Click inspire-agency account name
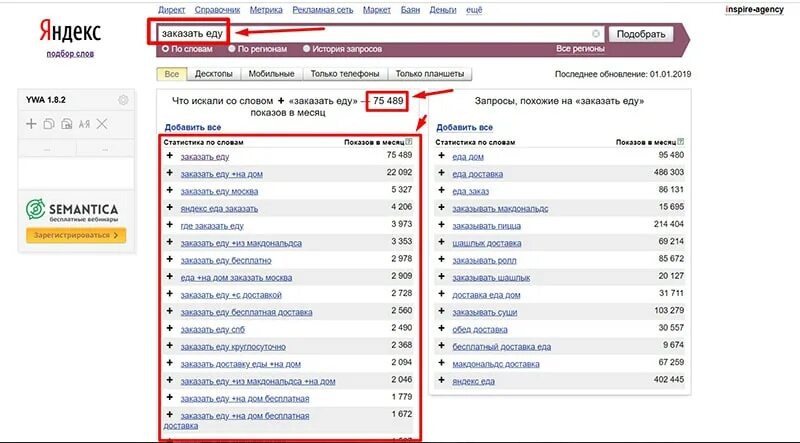The width and height of the screenshot is (800, 443). (754, 10)
